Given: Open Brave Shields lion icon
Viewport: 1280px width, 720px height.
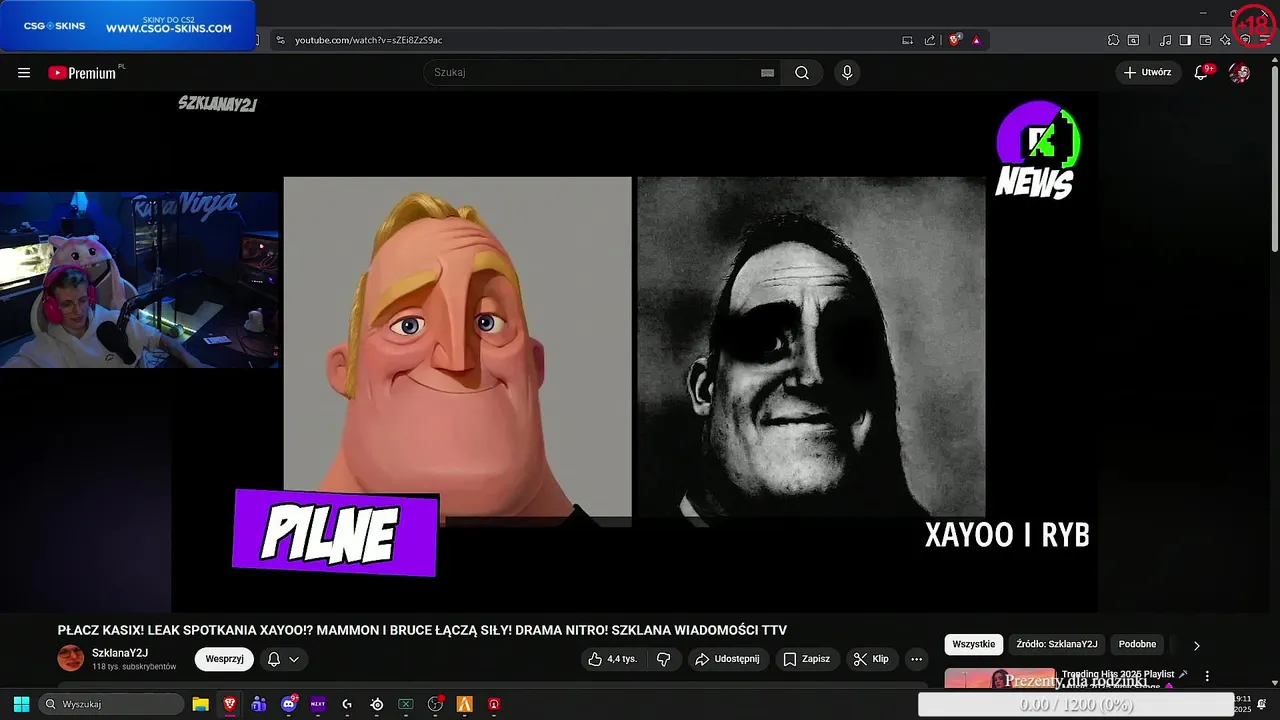Looking at the screenshot, I should pyautogui.click(x=955, y=40).
